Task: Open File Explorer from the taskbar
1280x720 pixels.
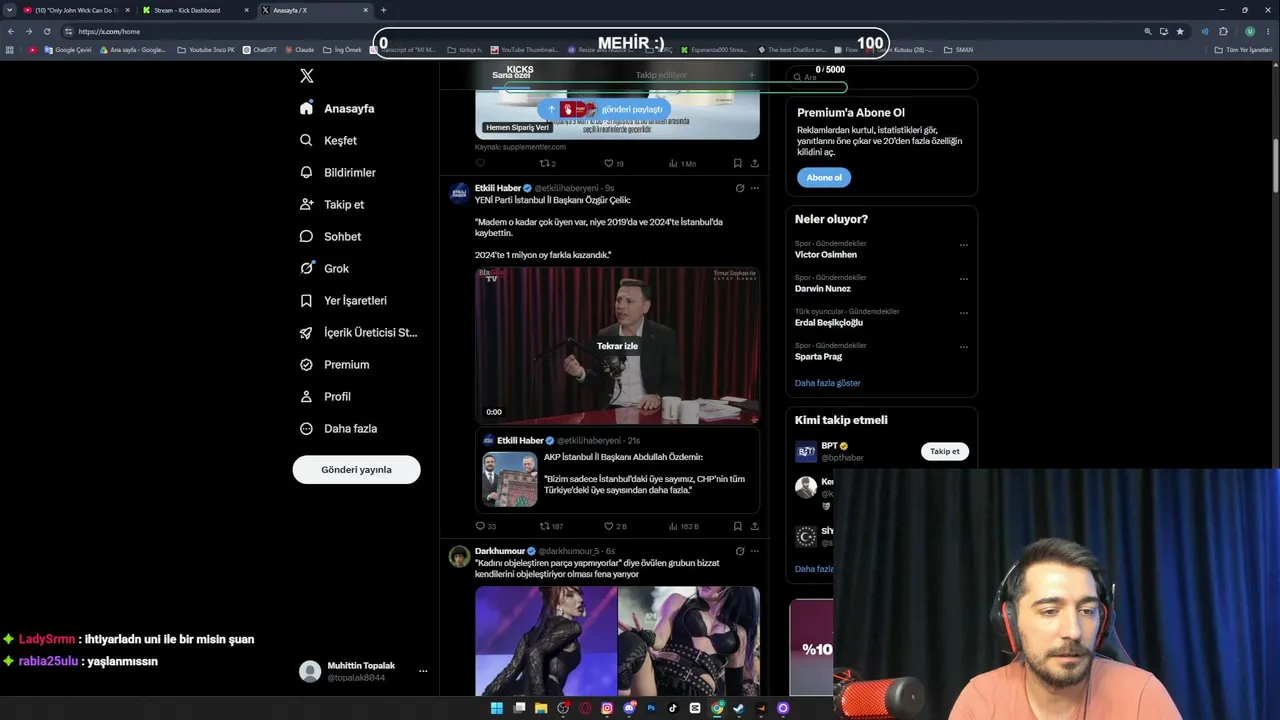Action: click(x=541, y=708)
